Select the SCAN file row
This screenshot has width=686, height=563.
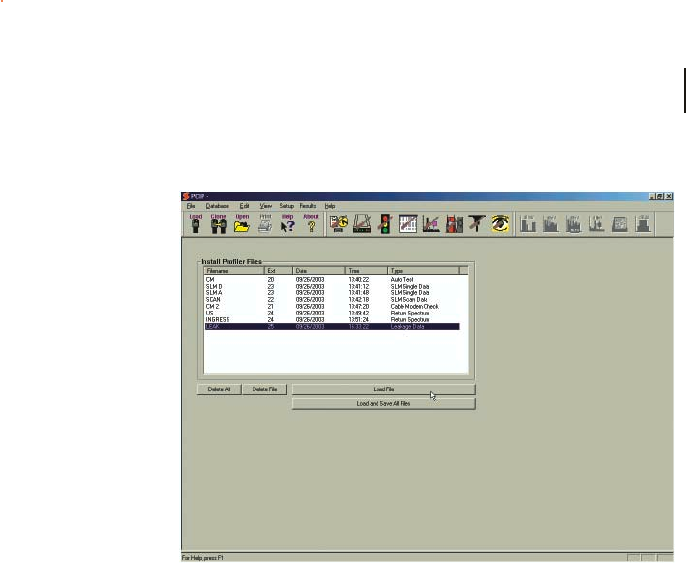[x=332, y=300]
